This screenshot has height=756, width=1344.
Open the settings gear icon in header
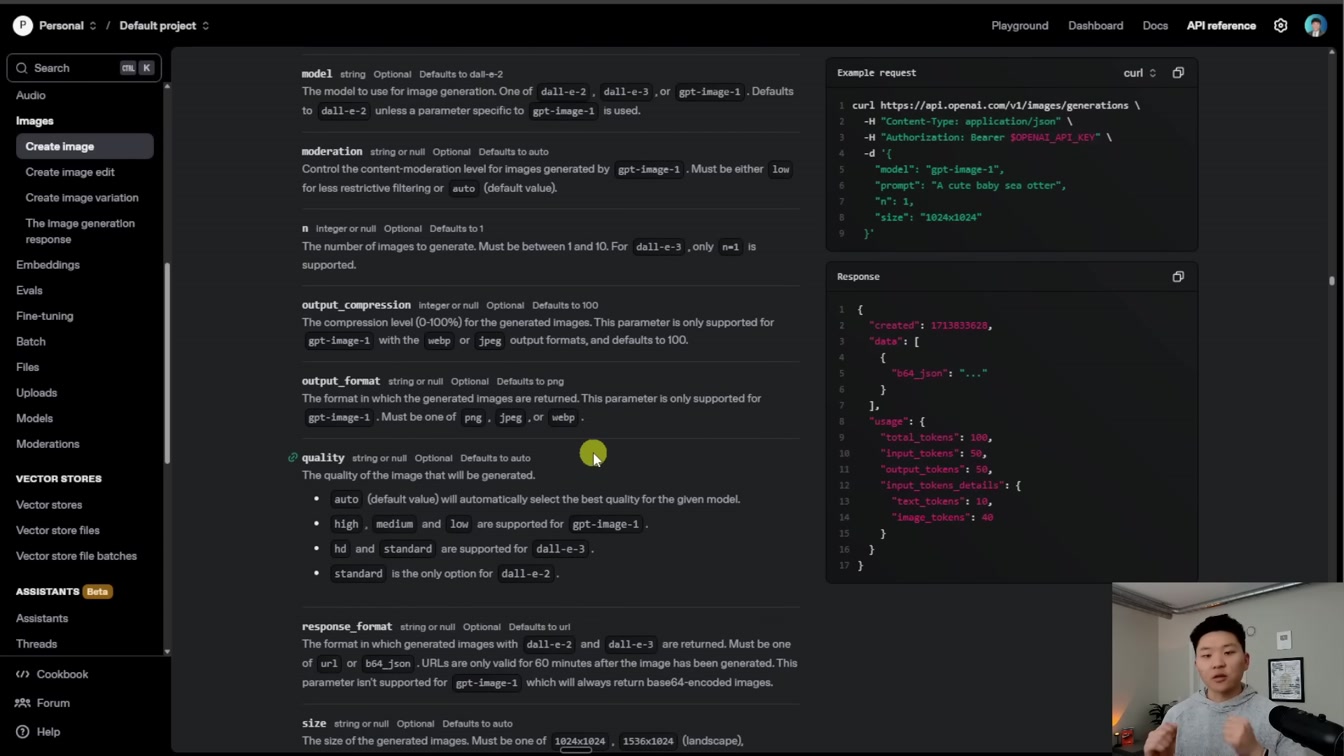1280,26
